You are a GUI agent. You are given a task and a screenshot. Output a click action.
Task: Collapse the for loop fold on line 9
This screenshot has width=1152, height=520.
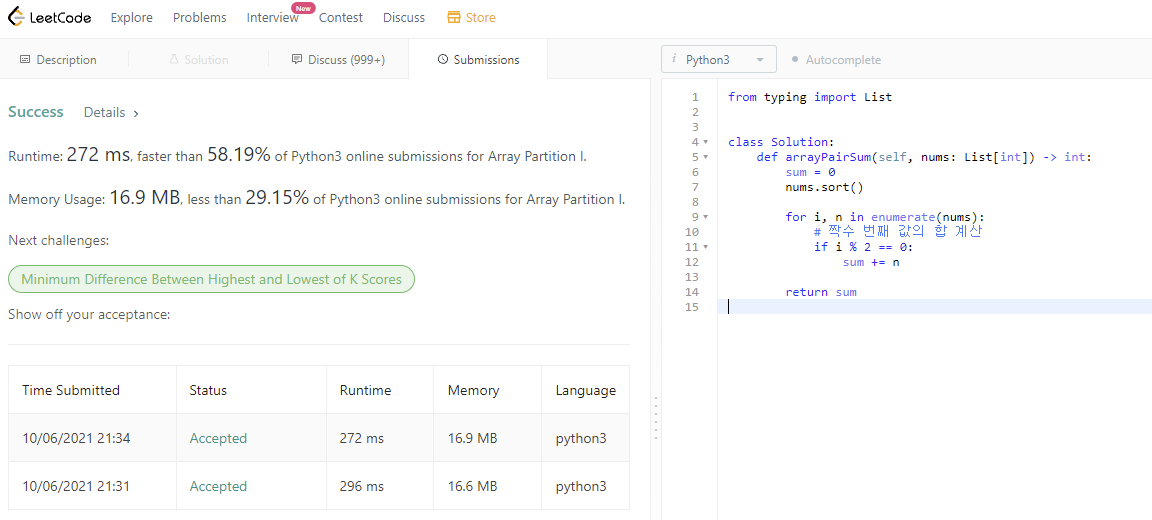click(x=706, y=217)
